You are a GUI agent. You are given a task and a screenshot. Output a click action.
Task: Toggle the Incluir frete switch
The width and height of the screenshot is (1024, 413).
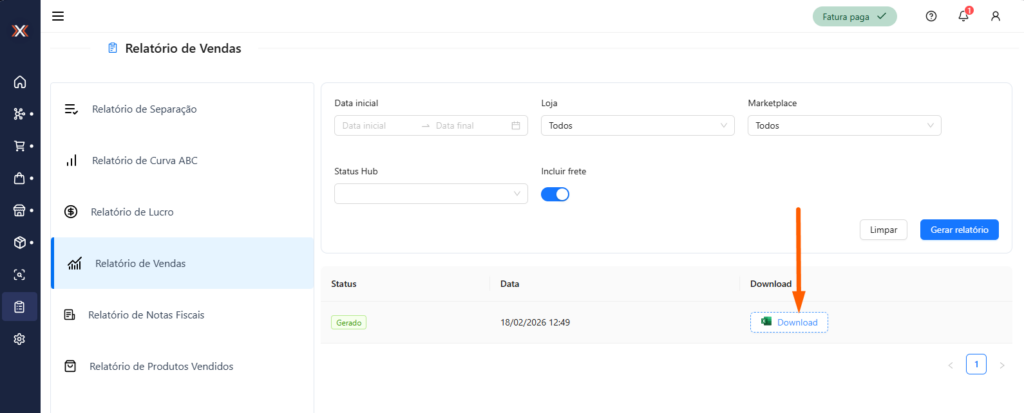[x=555, y=194]
